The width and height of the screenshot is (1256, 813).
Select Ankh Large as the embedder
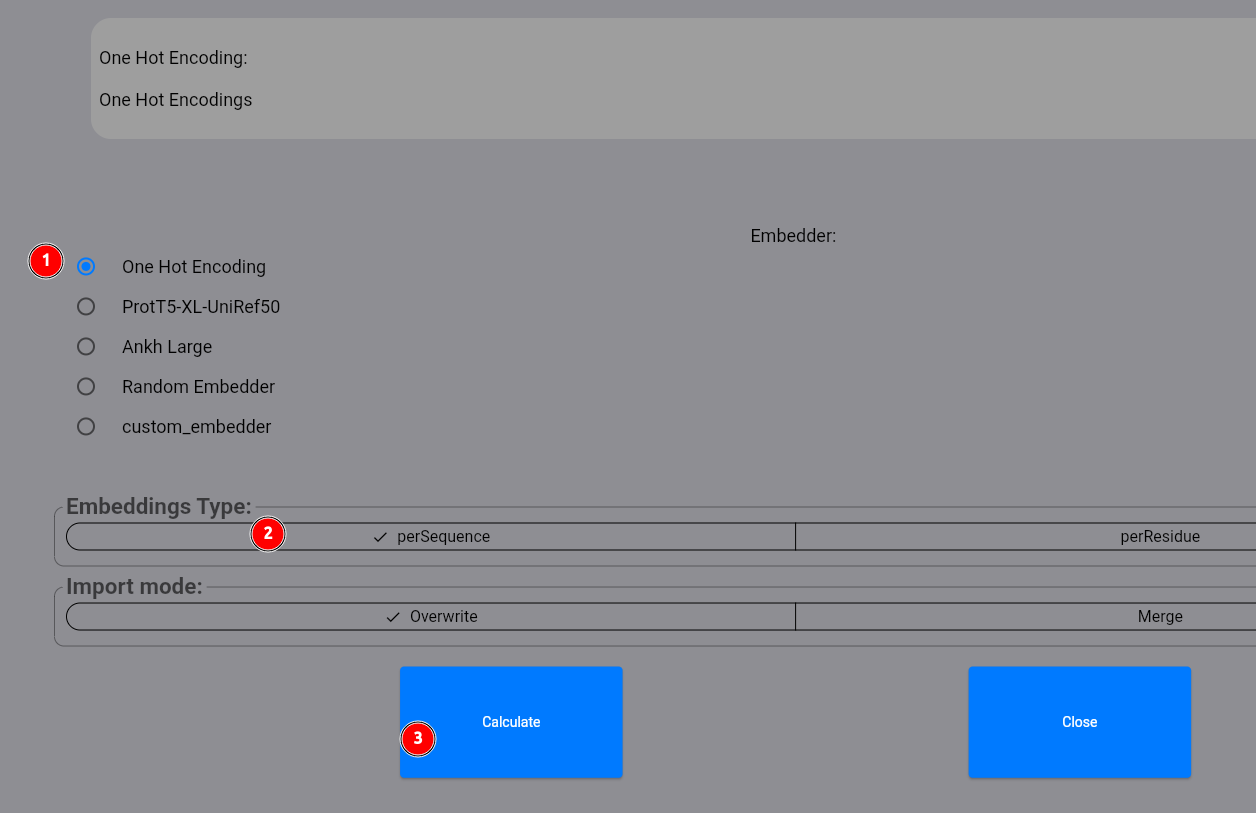click(x=86, y=346)
